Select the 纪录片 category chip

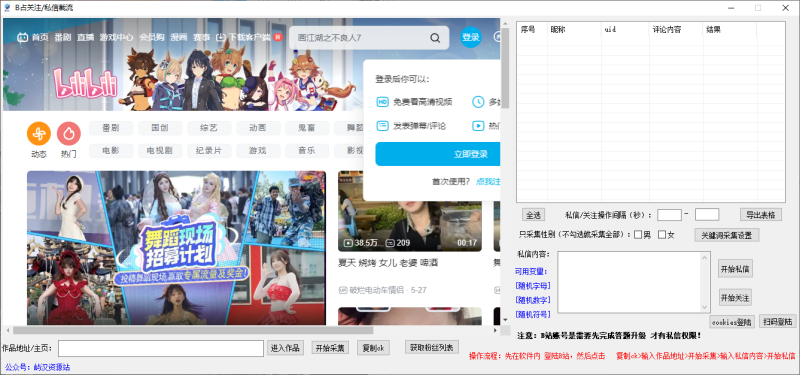coord(209,151)
